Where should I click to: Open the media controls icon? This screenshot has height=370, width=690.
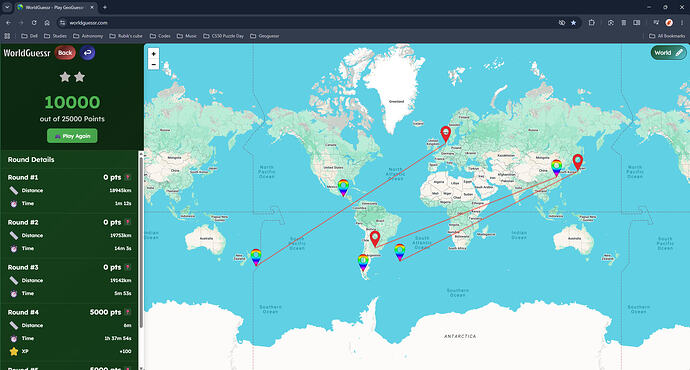coord(656,22)
